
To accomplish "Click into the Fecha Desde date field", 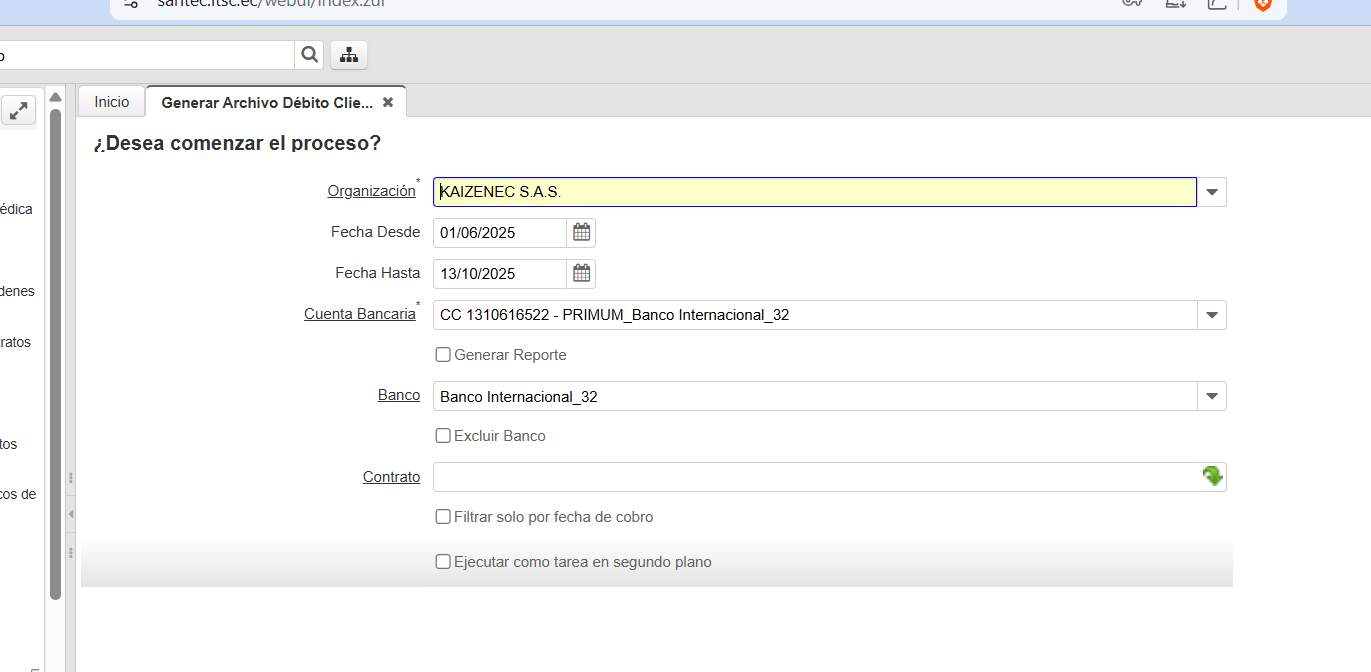I will (500, 233).
